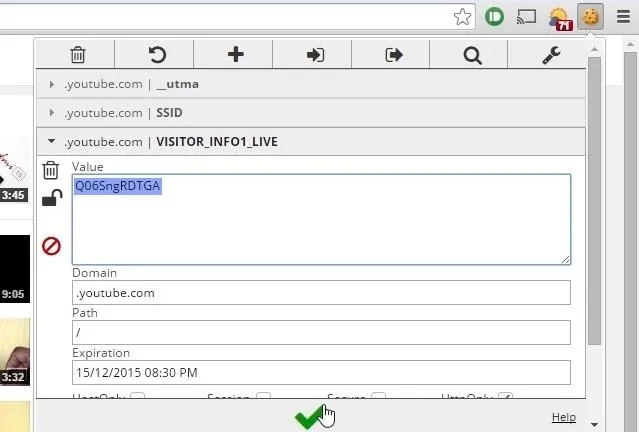Viewport: 639px width, 432px height.
Task: Select the .youtube.com | __utma cookie header
Action: (x=311, y=84)
